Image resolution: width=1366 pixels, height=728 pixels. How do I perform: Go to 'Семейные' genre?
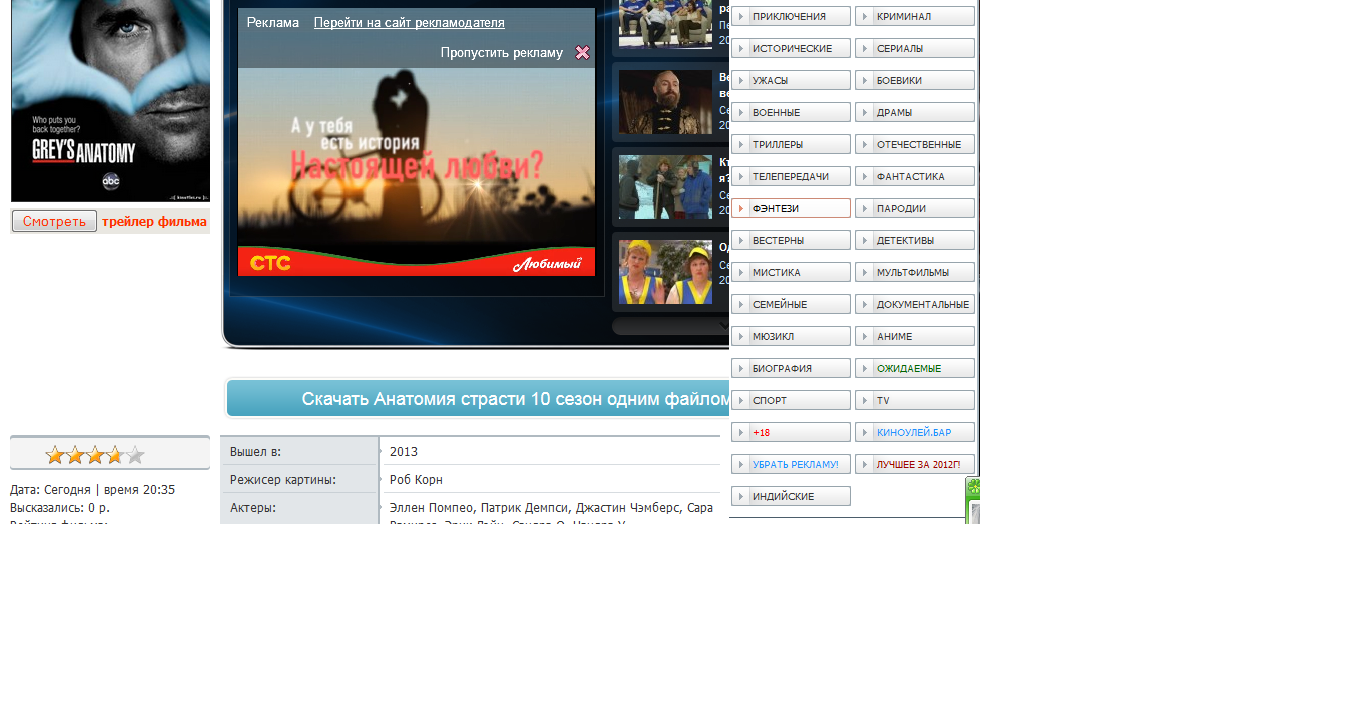[x=791, y=305]
